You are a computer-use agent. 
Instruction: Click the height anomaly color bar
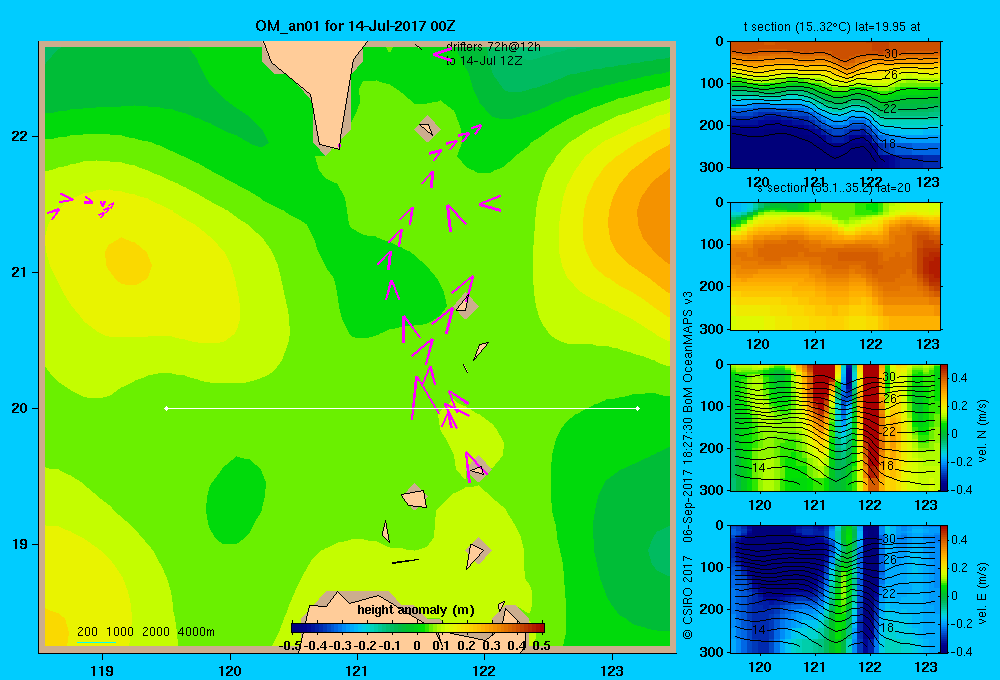(418, 628)
